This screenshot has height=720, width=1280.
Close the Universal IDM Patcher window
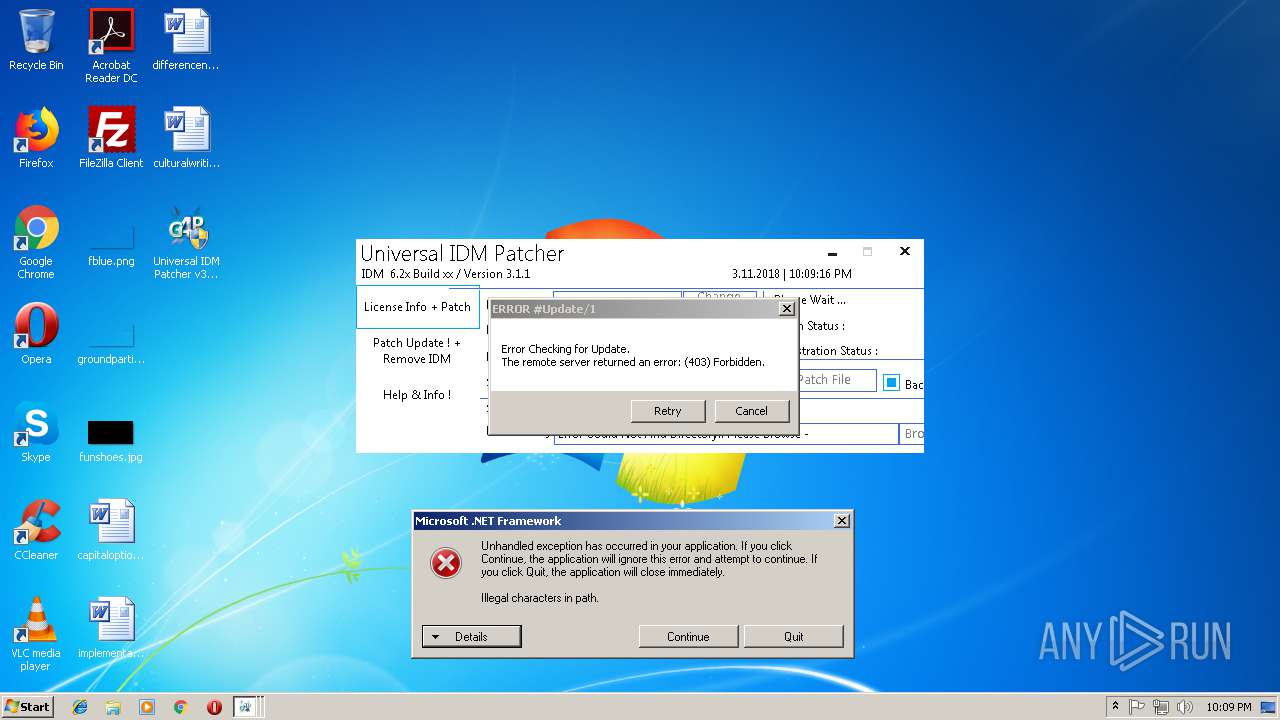tap(905, 251)
